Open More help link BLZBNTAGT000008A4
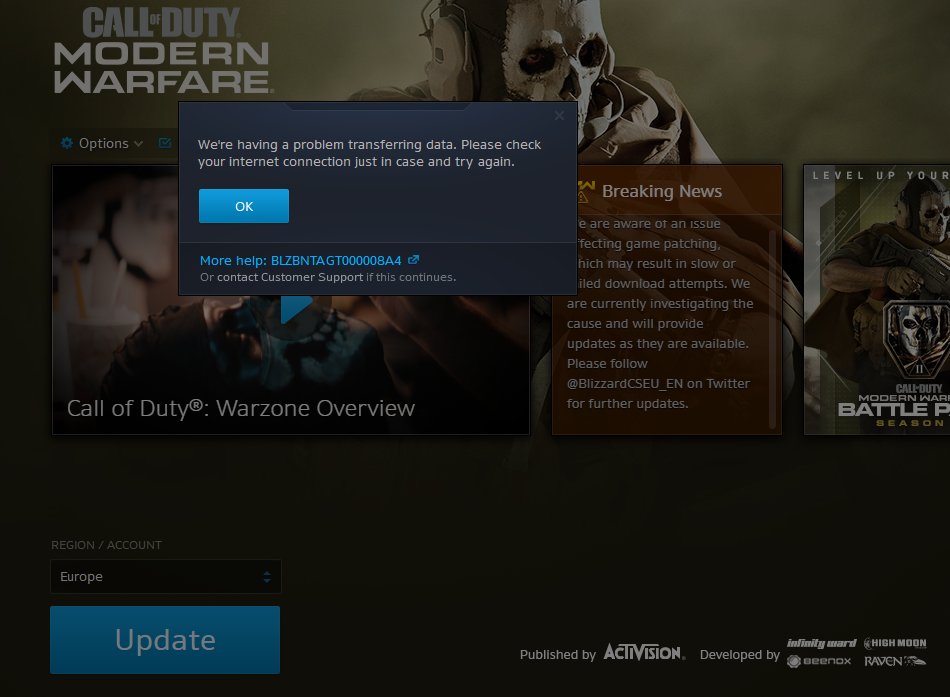This screenshot has height=697, width=950. pos(301,261)
